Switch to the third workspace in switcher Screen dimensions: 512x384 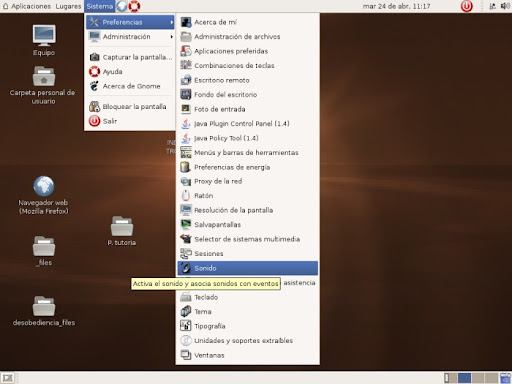(x=478, y=378)
